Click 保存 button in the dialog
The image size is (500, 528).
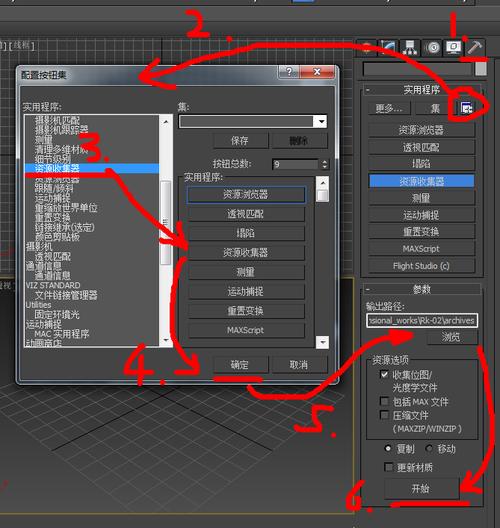(240, 140)
